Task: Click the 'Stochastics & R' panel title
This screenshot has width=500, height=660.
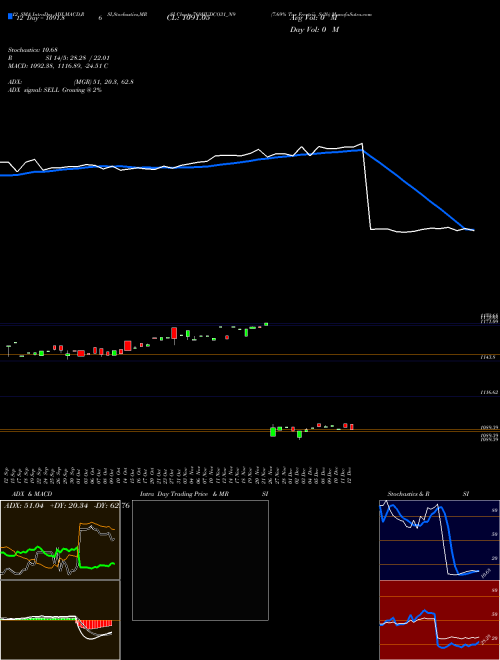Action: 408,494
